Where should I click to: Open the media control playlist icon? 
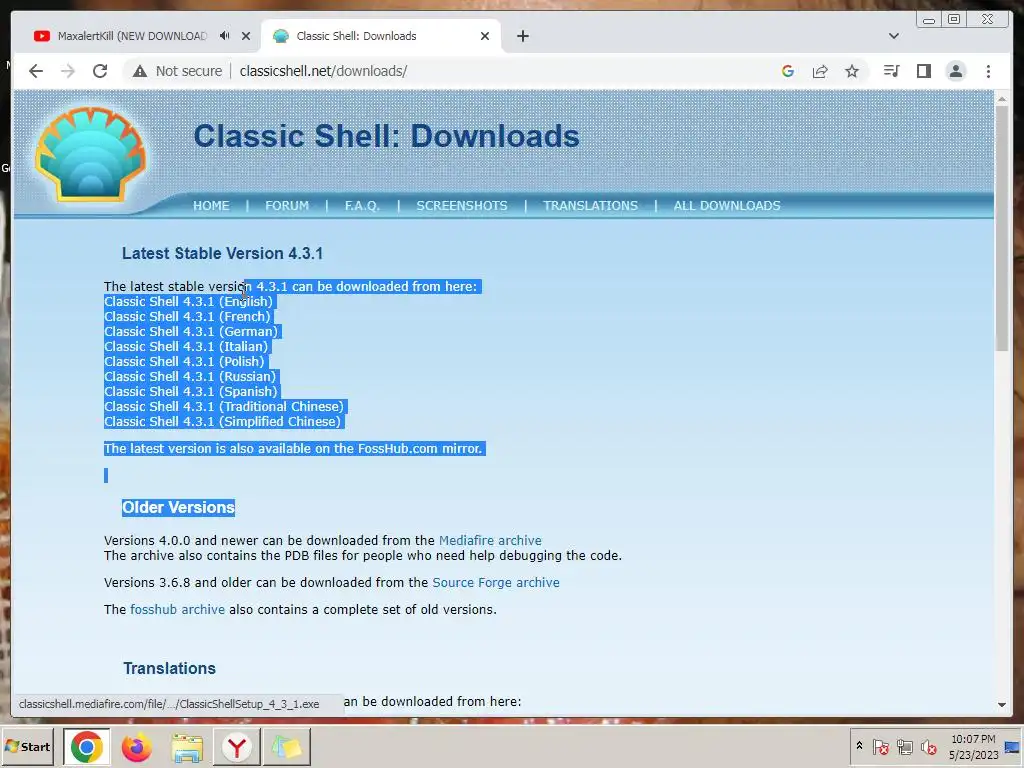(891, 71)
